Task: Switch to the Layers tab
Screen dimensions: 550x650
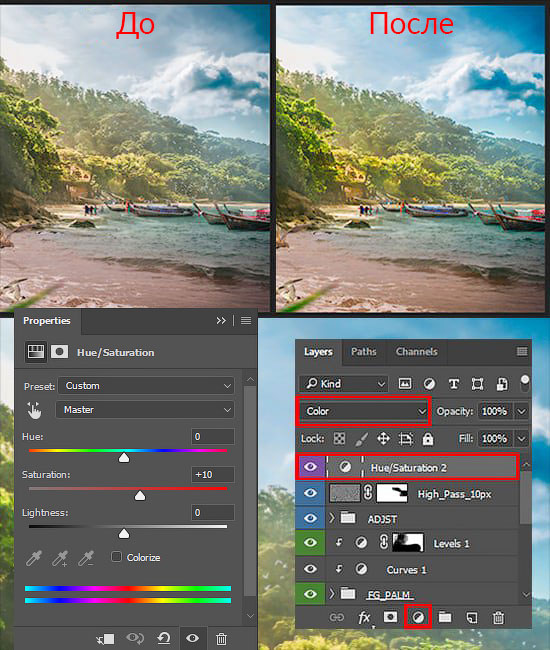Action: click(318, 352)
